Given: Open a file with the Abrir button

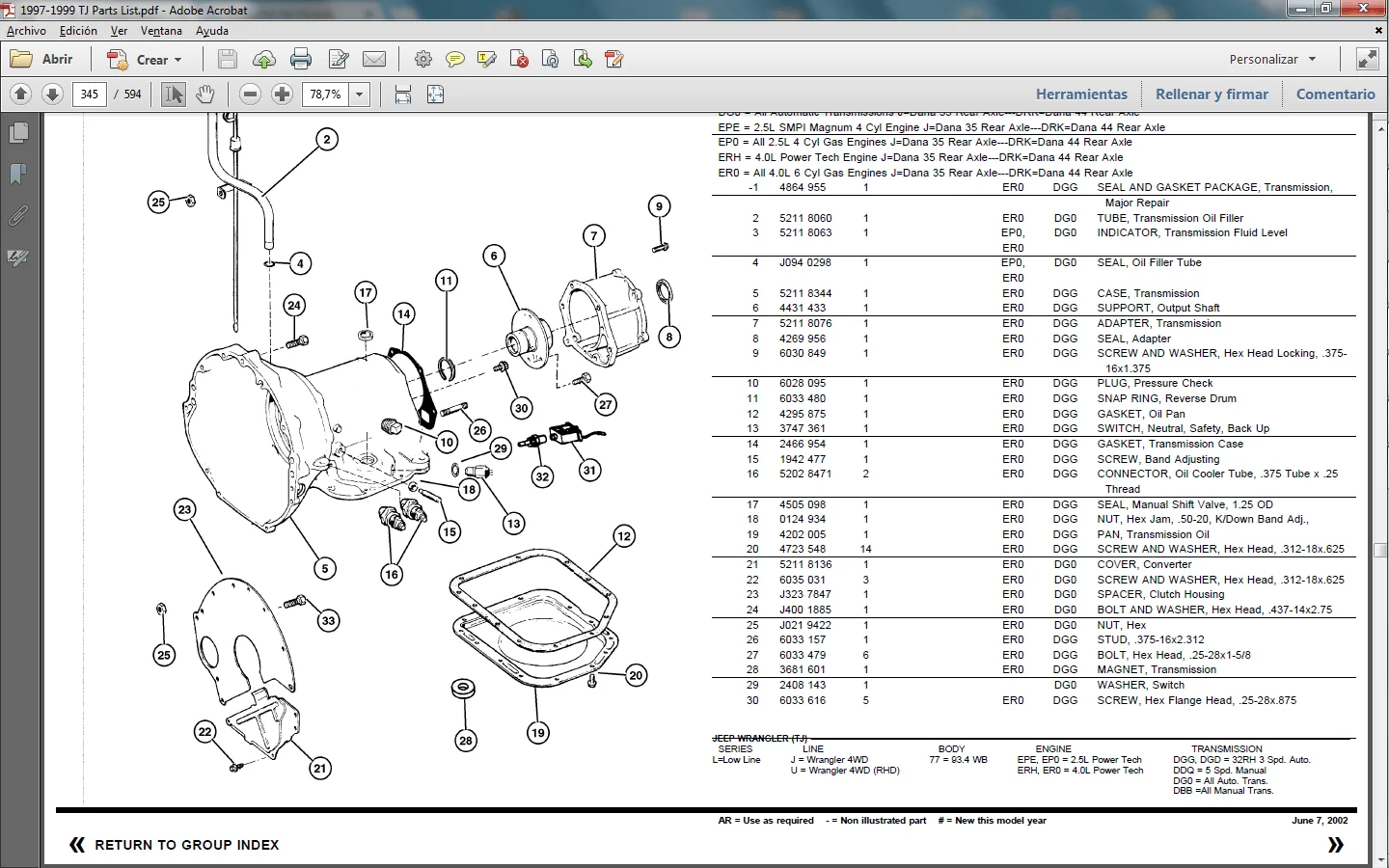Looking at the screenshot, I should point(42,59).
